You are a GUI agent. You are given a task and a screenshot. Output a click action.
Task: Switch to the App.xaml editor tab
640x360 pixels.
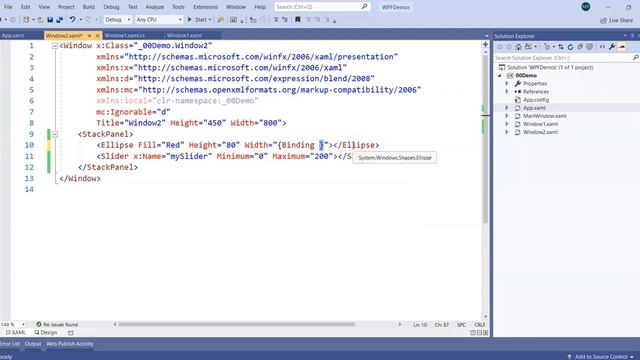(x=12, y=36)
